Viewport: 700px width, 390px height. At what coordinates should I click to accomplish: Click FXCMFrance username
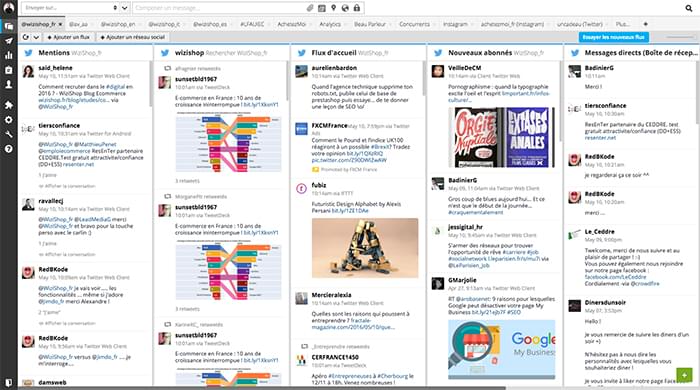coord(329,126)
